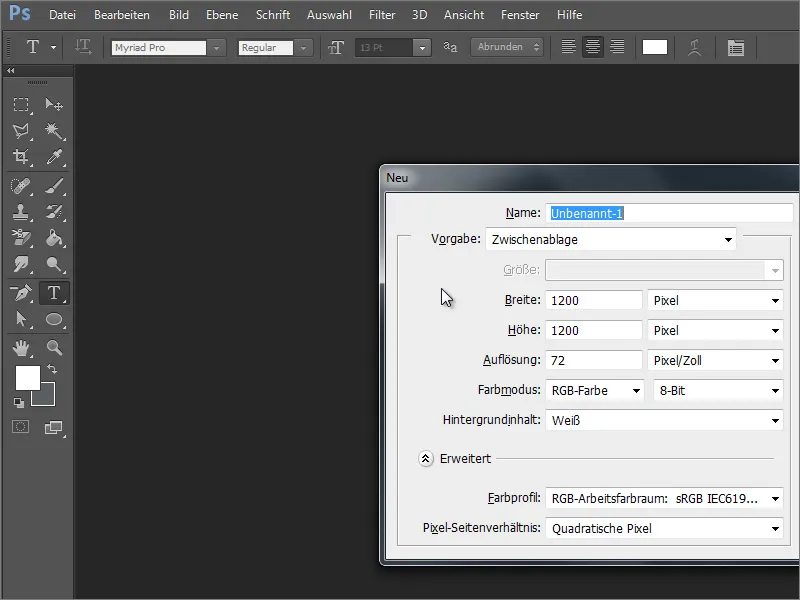Screen dimensions: 800x600
Task: Select the Crop tool
Action: point(21,157)
